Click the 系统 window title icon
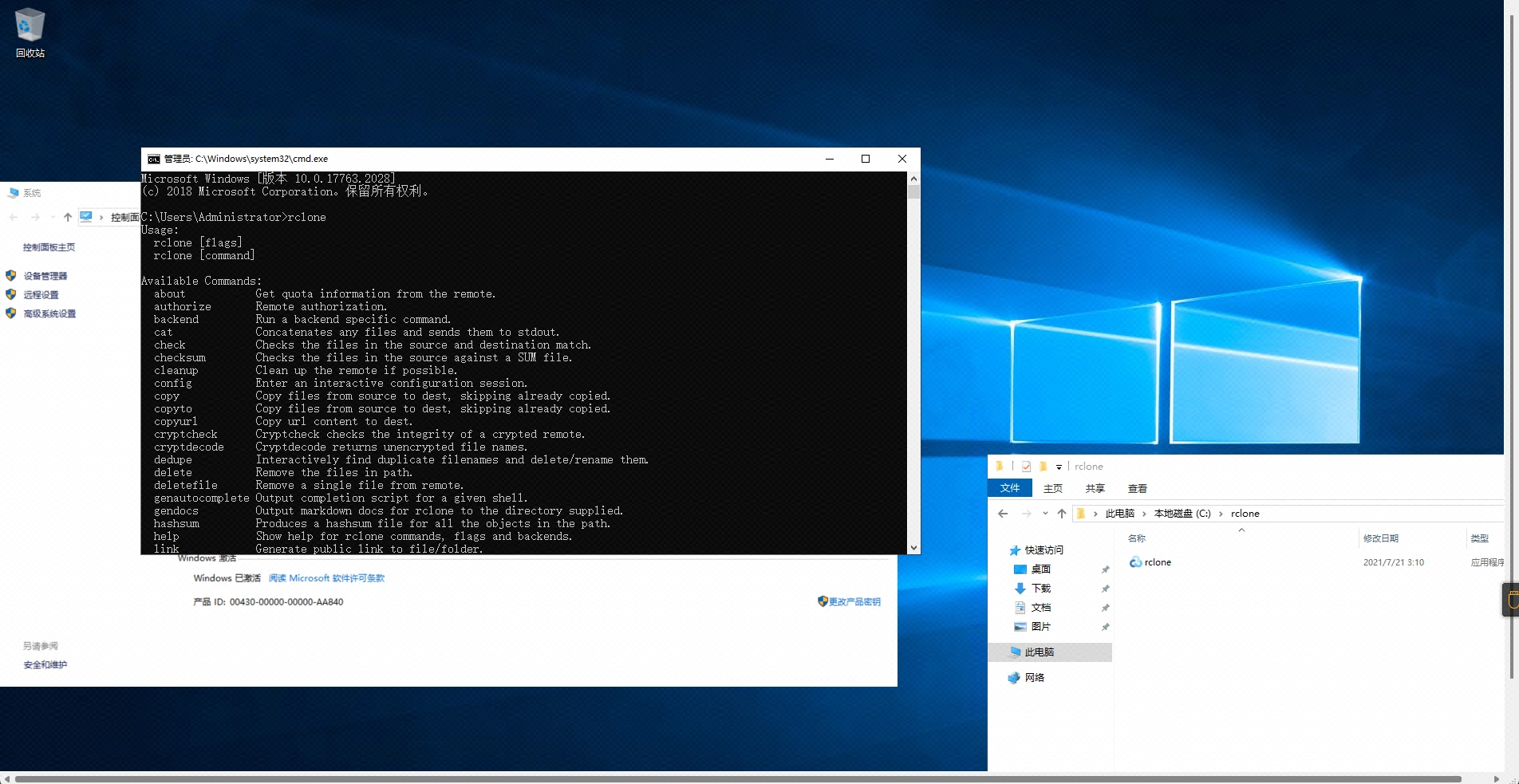The width and height of the screenshot is (1519, 784). click(13, 193)
